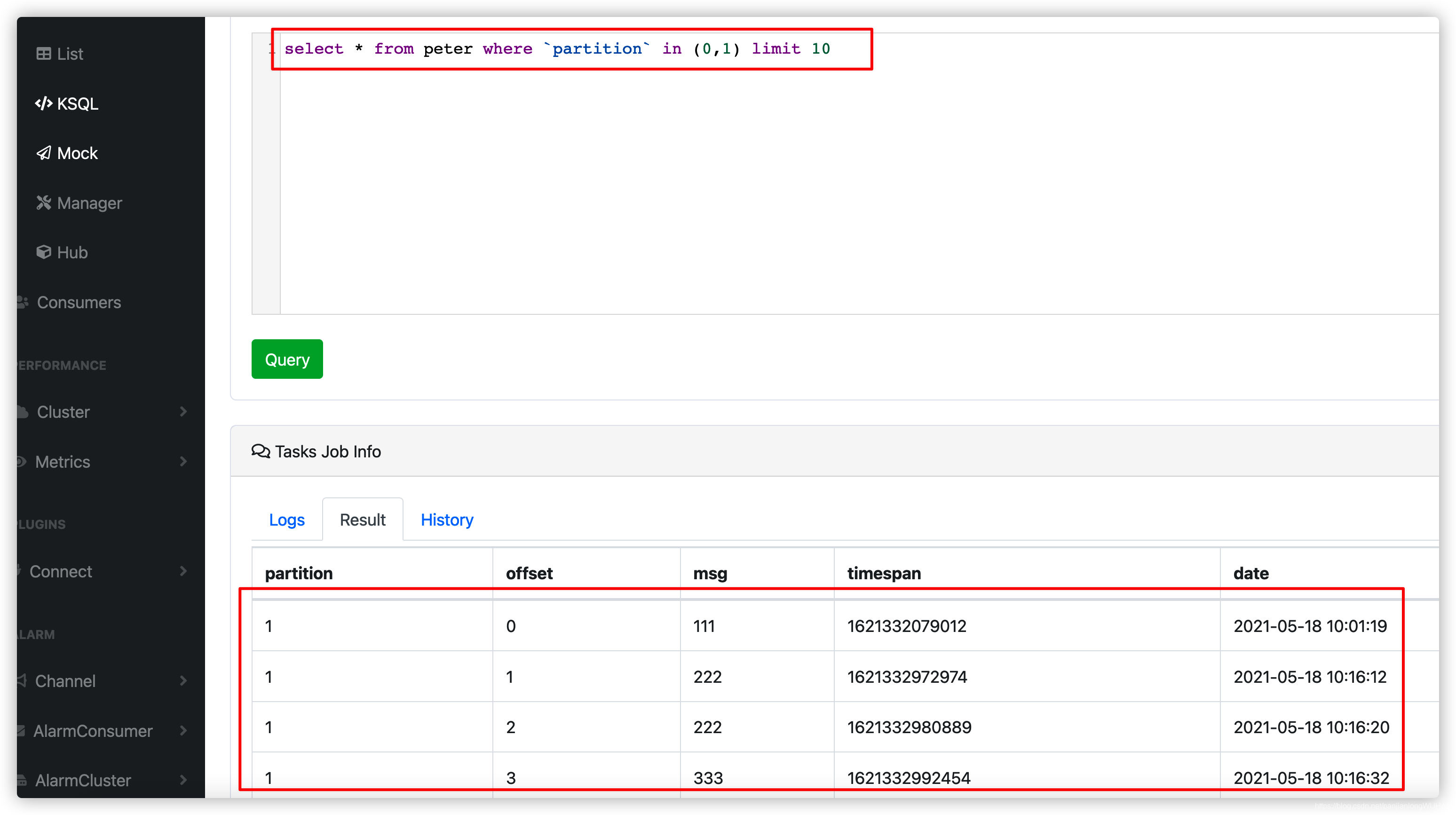Click inside the SQL editor line

[565, 49]
